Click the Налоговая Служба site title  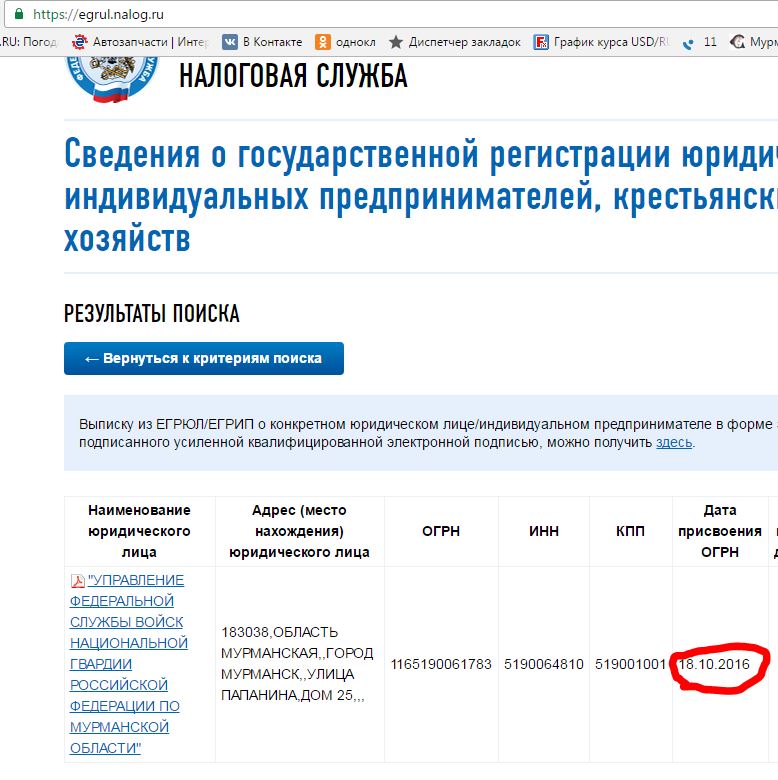coord(293,76)
